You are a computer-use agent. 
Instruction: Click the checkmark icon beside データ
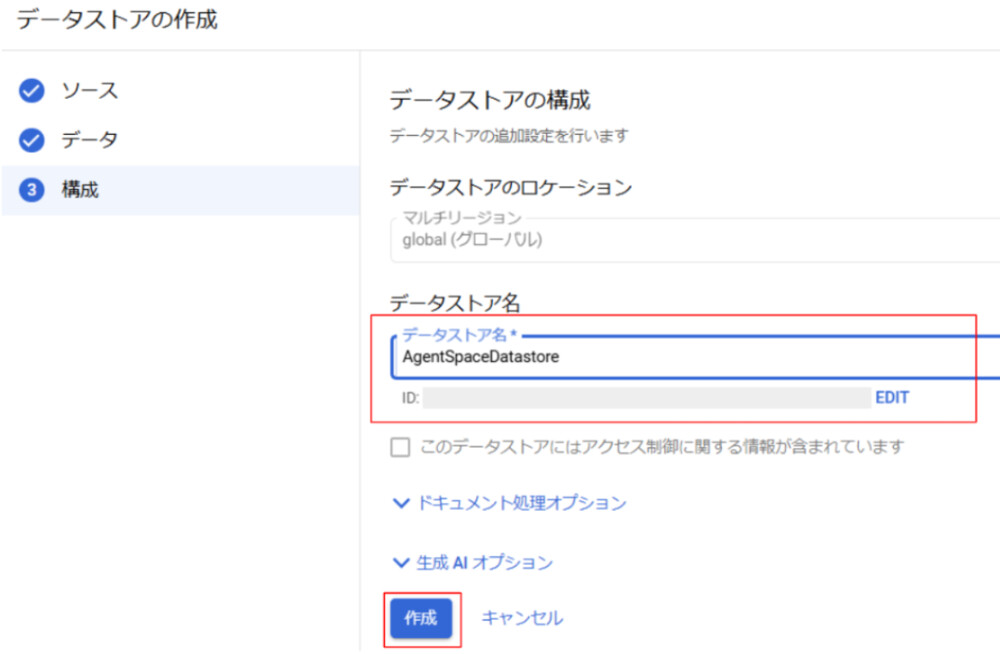(x=32, y=140)
